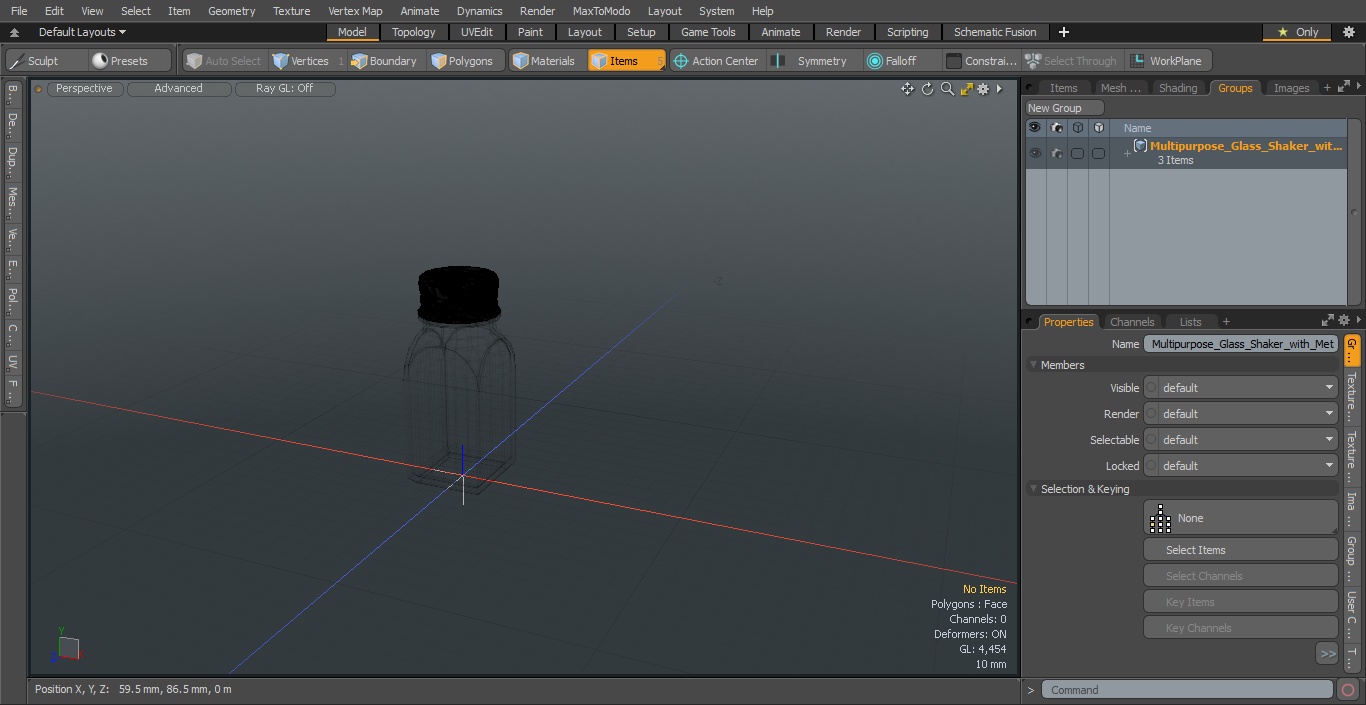This screenshot has height=705, width=1366.
Task: Open the Locked dropdown
Action: click(x=1241, y=466)
